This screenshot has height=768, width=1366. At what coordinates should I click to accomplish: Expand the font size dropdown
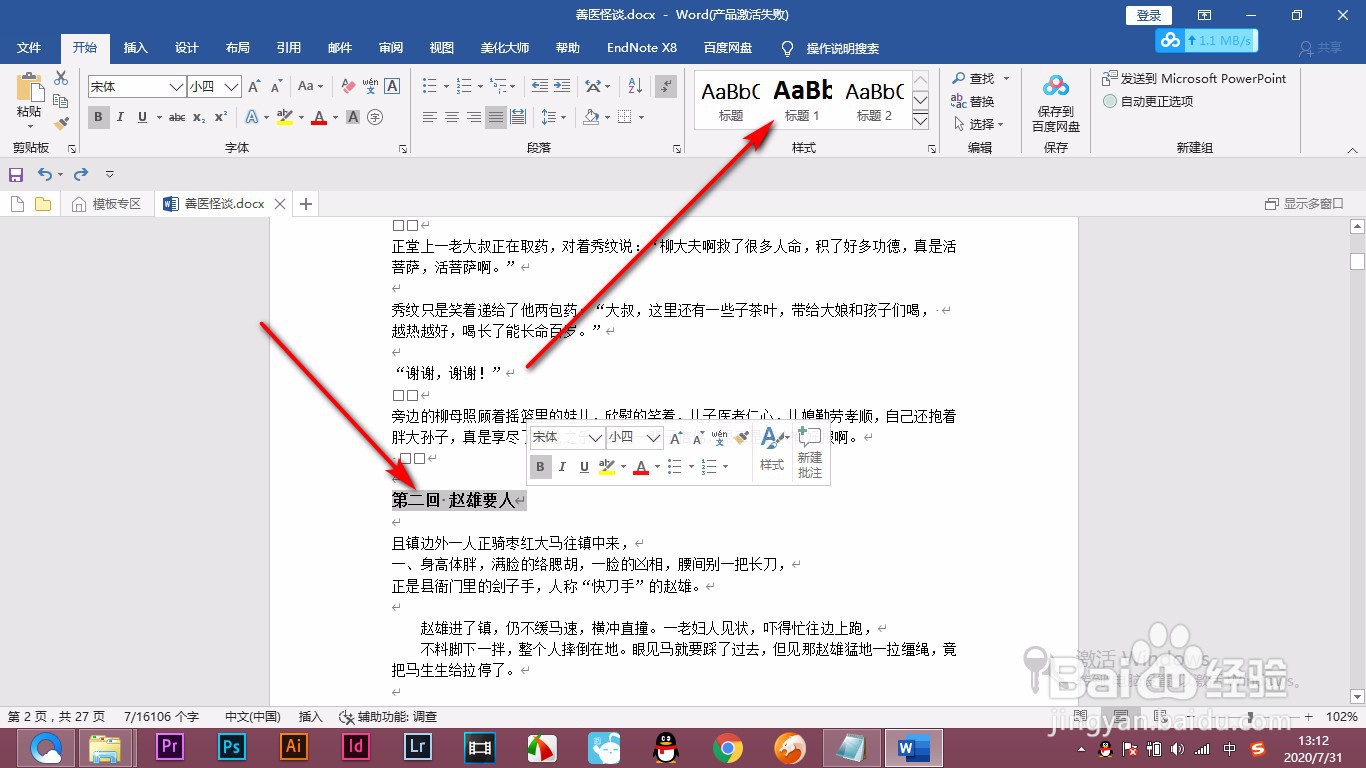click(231, 87)
